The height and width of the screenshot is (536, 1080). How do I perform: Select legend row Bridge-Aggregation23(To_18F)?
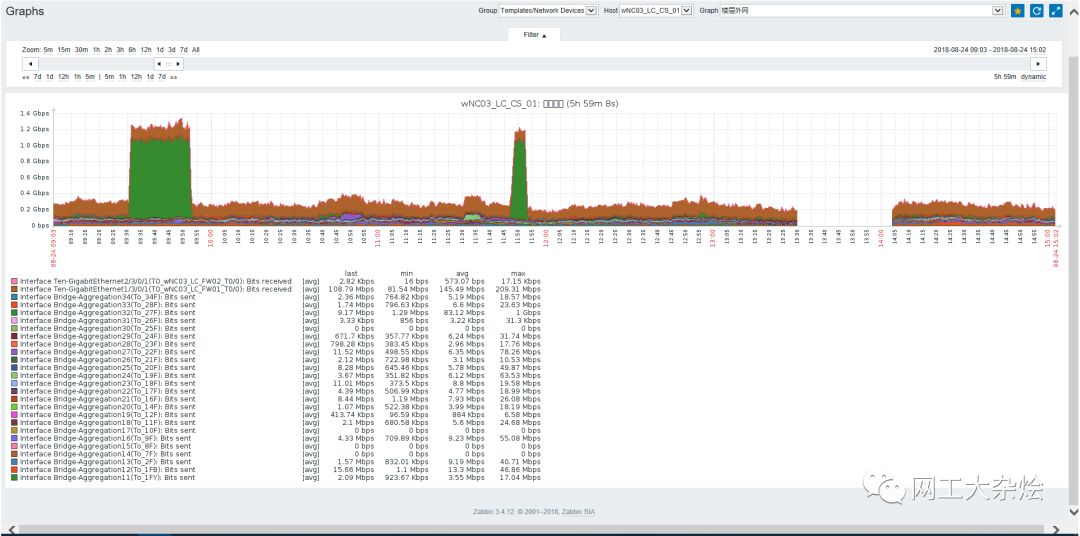[276, 383]
